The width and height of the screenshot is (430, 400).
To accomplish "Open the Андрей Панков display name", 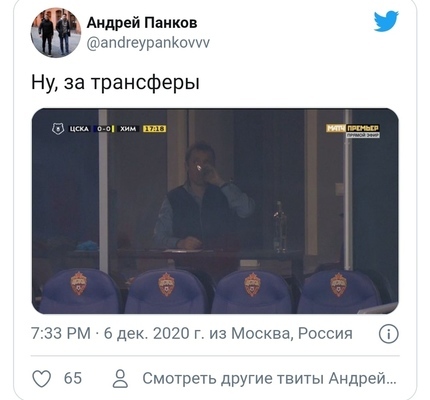I will [142, 23].
